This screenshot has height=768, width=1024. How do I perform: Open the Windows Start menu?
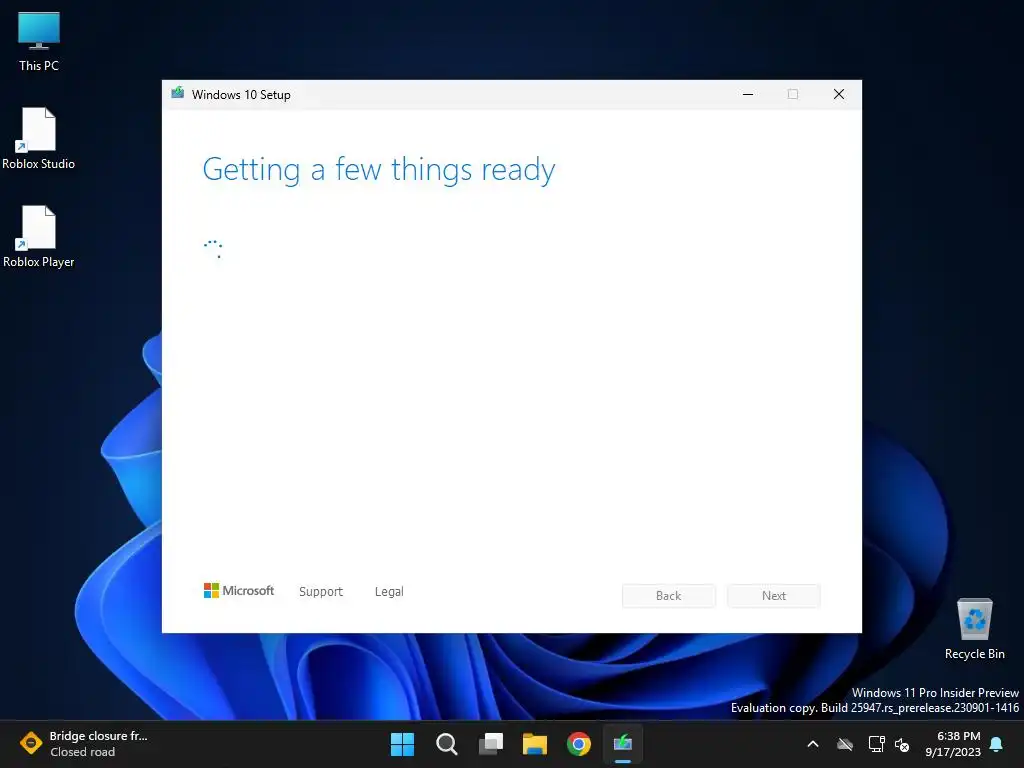pos(402,744)
